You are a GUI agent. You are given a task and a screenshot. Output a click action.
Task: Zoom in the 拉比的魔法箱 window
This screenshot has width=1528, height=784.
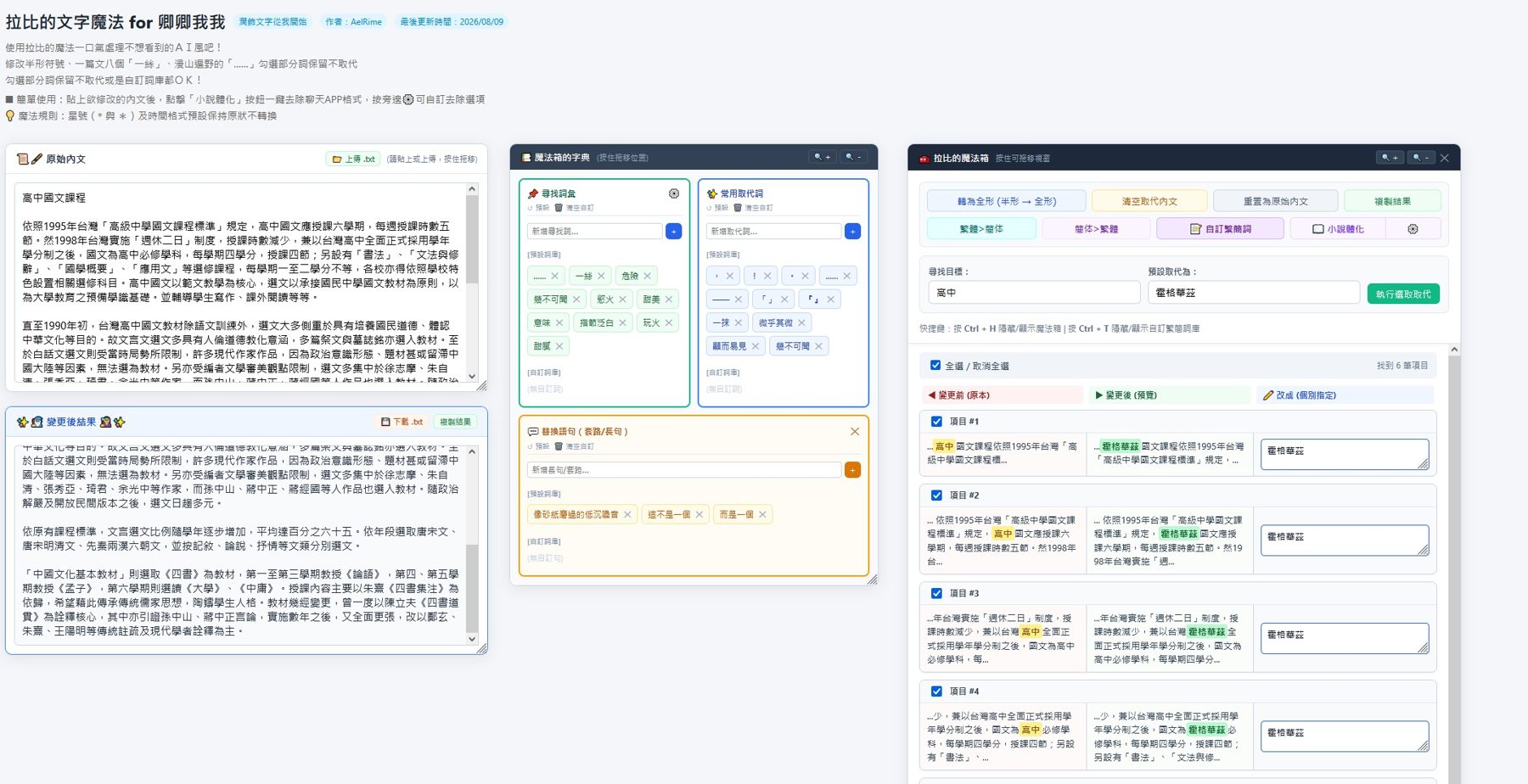1389,158
